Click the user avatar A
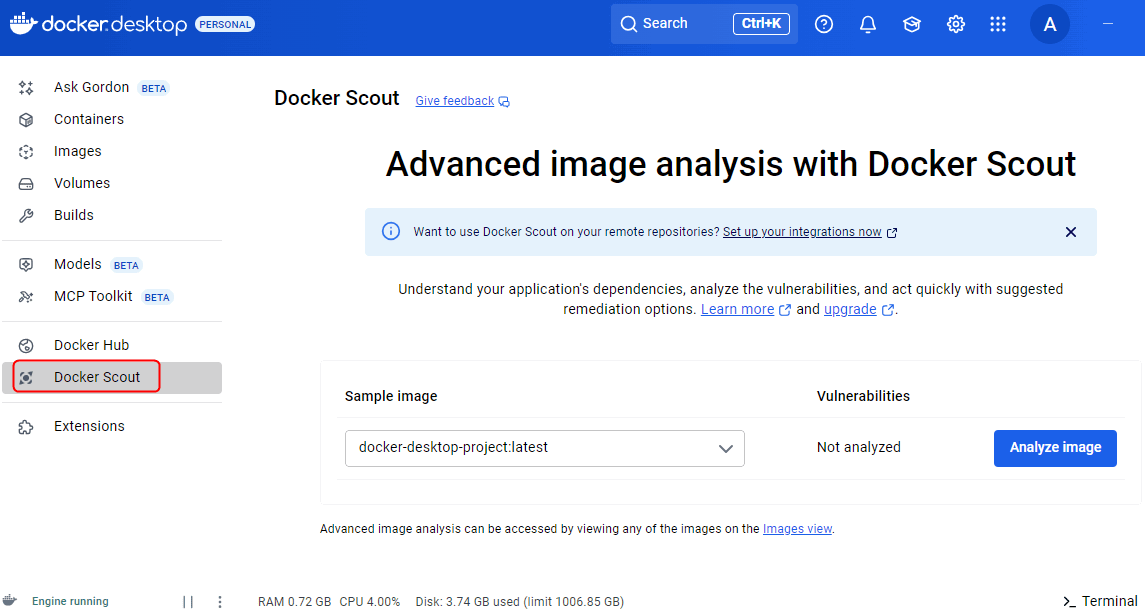1145x616 pixels. point(1050,24)
